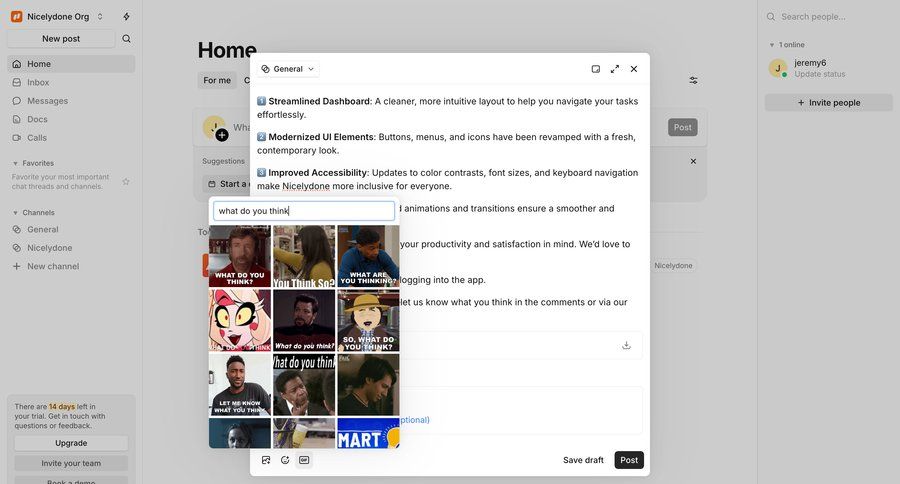Choose the South Park 'So, what do you think?' GIF
Image resolution: width=900 pixels, height=484 pixels.
(x=368, y=320)
